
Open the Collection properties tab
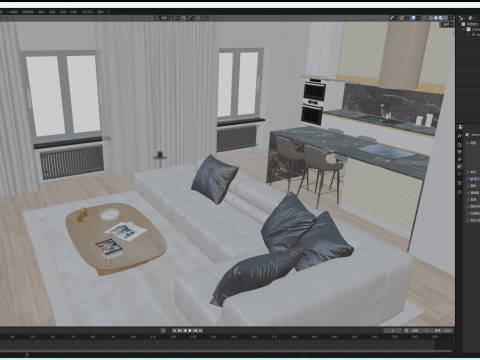(x=459, y=183)
